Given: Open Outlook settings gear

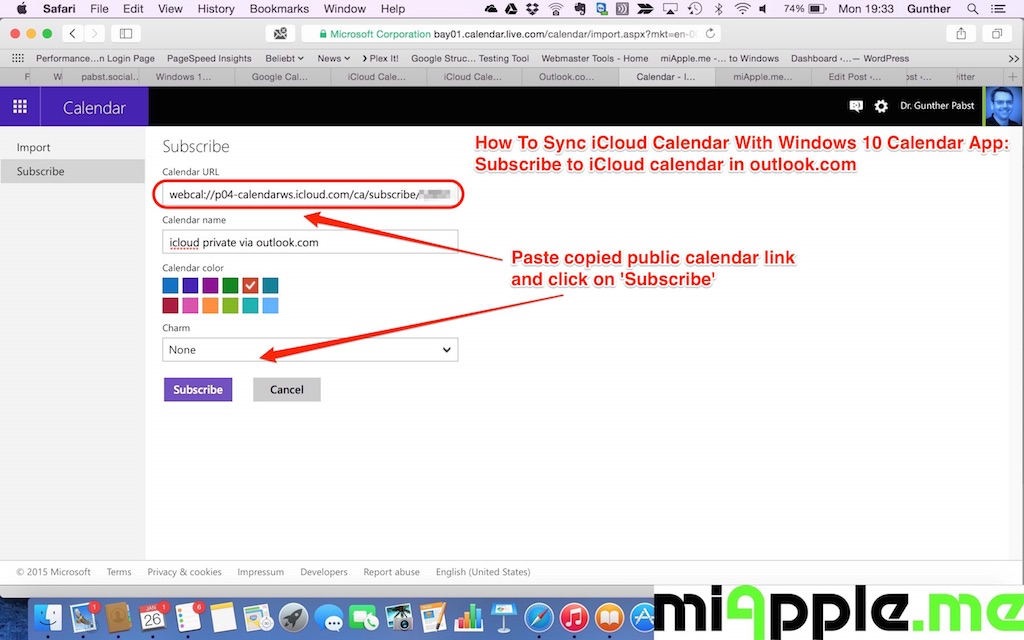Looking at the screenshot, I should 881,106.
